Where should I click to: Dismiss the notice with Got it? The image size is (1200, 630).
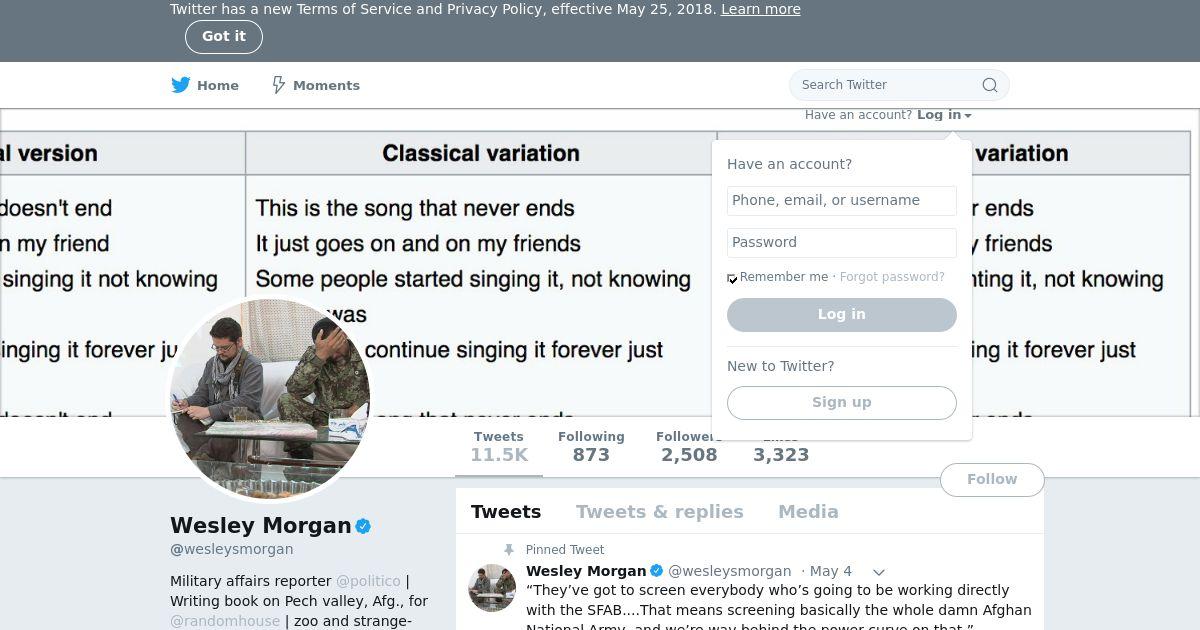pyautogui.click(x=224, y=36)
